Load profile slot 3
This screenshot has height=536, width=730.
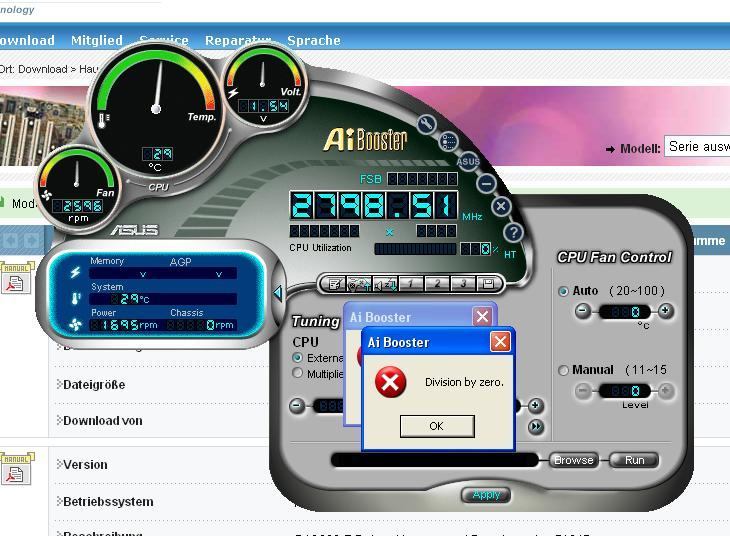[462, 284]
